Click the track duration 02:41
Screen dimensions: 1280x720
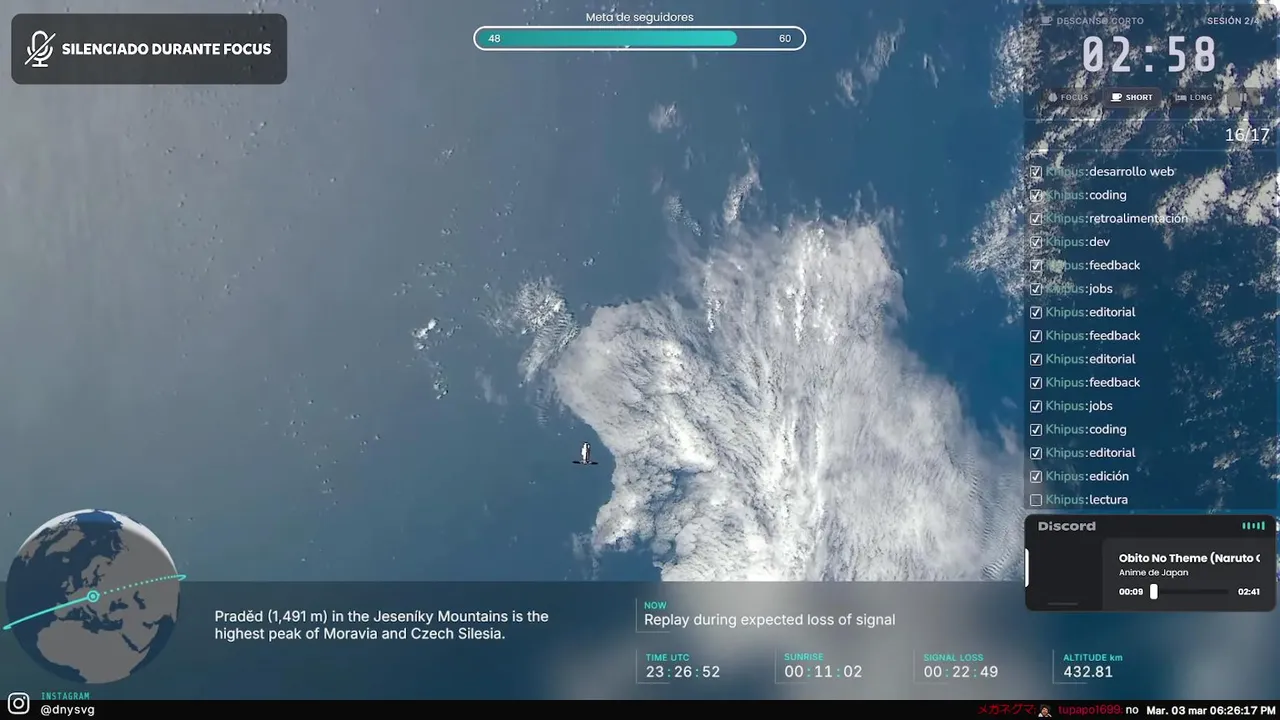[1249, 592]
